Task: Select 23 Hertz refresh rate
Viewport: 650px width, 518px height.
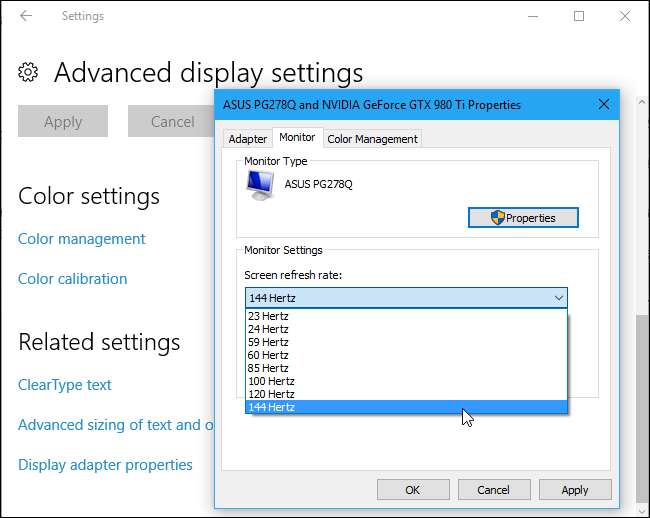Action: tap(268, 316)
